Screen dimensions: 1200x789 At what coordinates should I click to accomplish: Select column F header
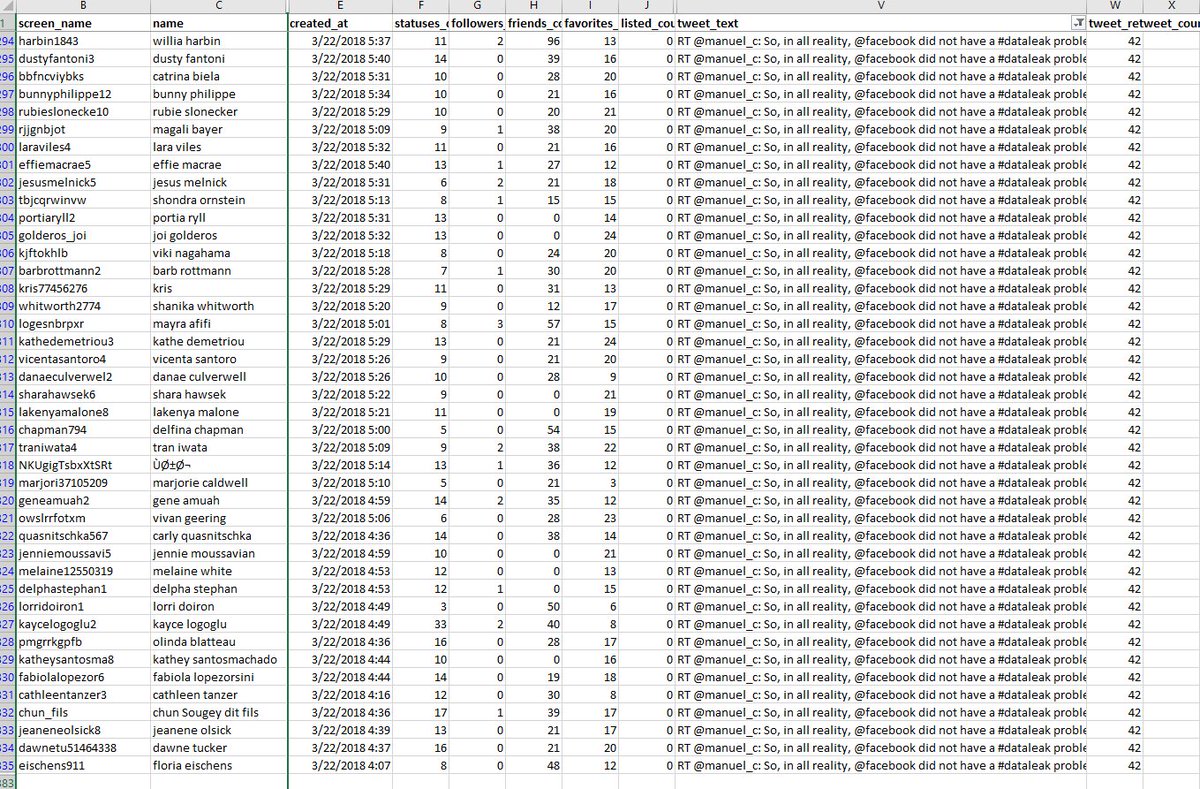tap(421, 6)
